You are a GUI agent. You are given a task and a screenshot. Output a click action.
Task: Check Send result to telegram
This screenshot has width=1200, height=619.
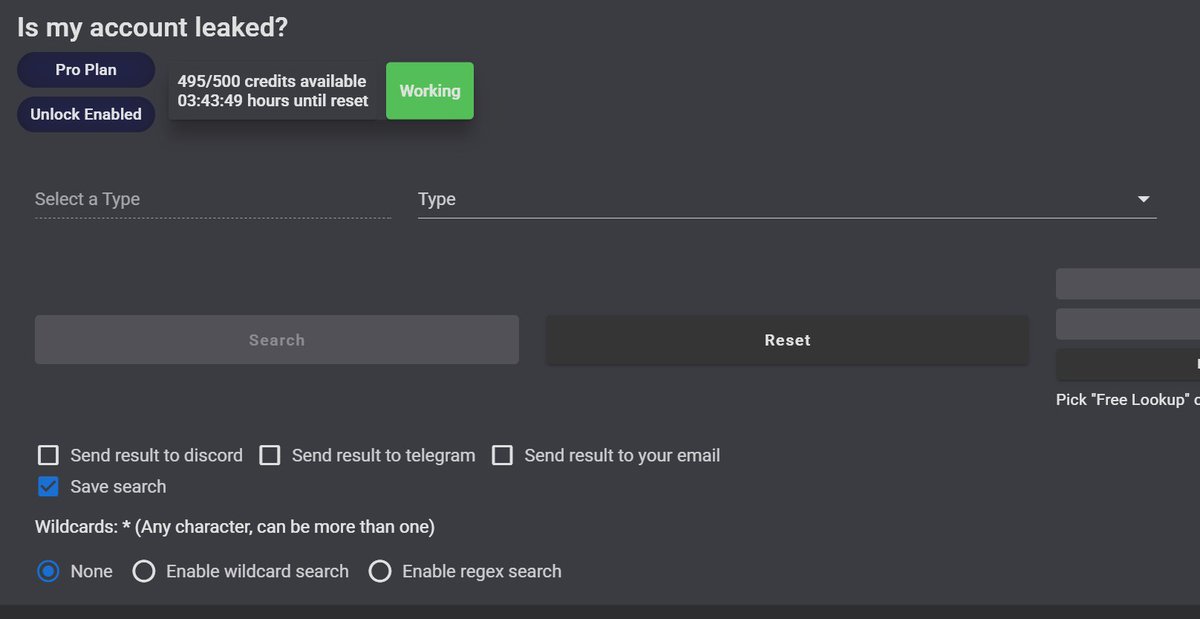click(x=270, y=455)
